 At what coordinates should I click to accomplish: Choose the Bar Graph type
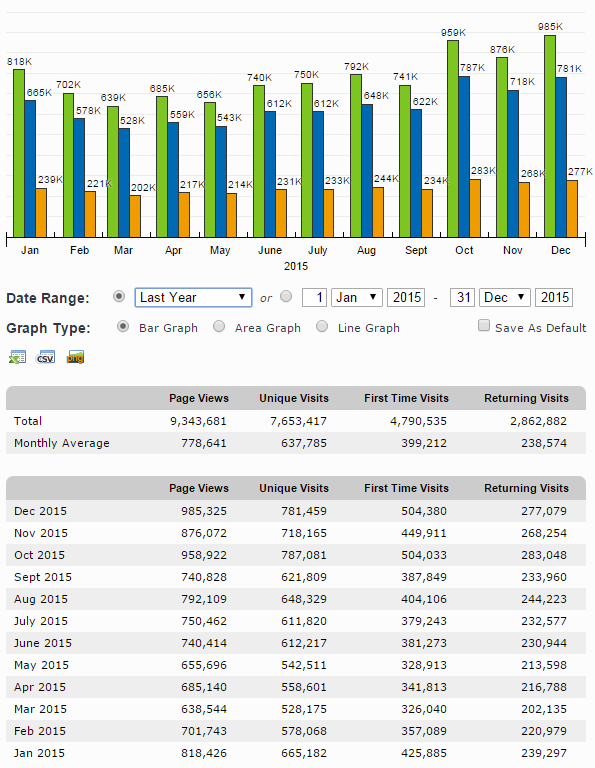(x=122, y=326)
